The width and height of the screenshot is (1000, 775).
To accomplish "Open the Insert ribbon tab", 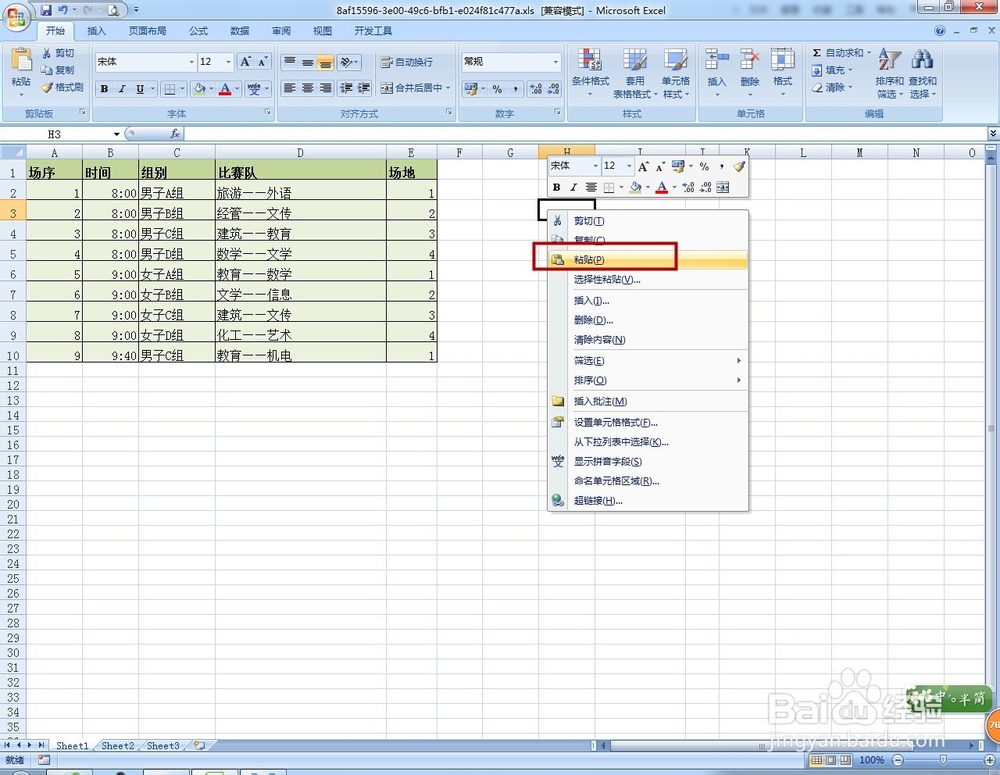I will point(96,31).
